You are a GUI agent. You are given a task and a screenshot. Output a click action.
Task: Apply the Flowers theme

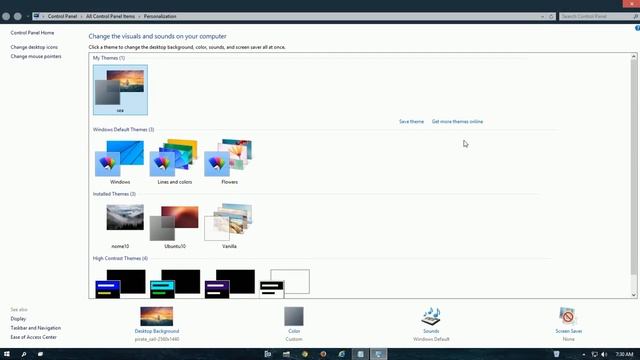[x=229, y=162]
